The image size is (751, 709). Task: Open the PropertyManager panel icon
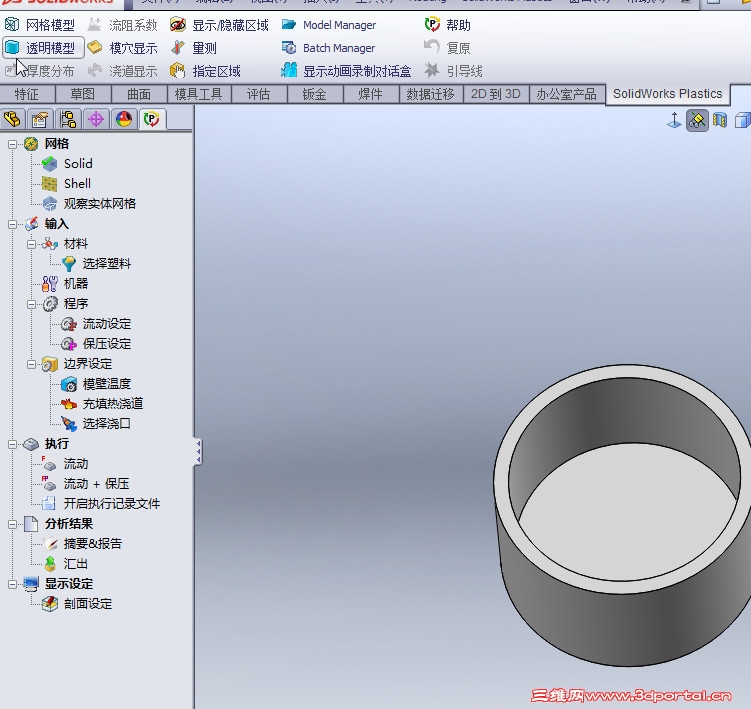(40, 119)
